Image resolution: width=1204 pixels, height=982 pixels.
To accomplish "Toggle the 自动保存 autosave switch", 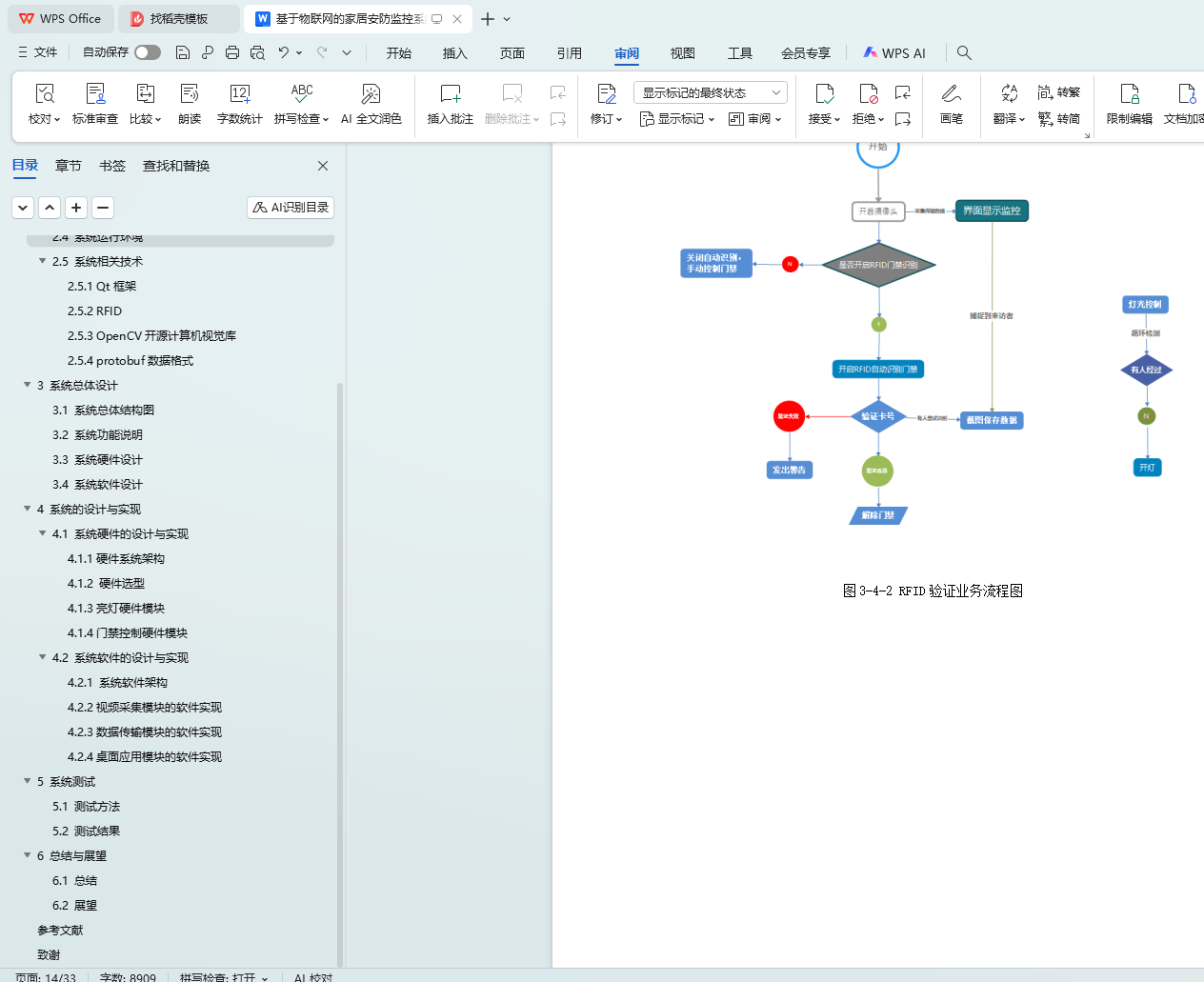I will [148, 52].
